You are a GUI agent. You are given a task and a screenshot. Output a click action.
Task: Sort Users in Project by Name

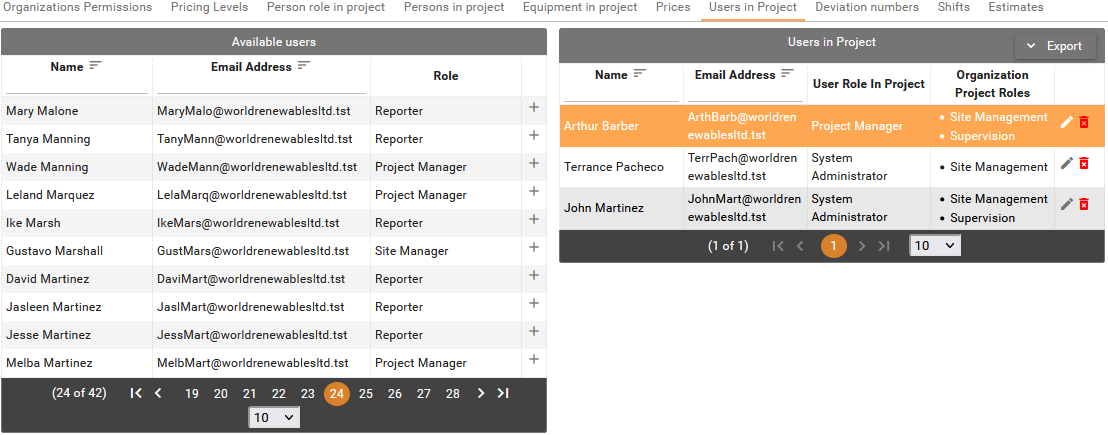click(640, 73)
